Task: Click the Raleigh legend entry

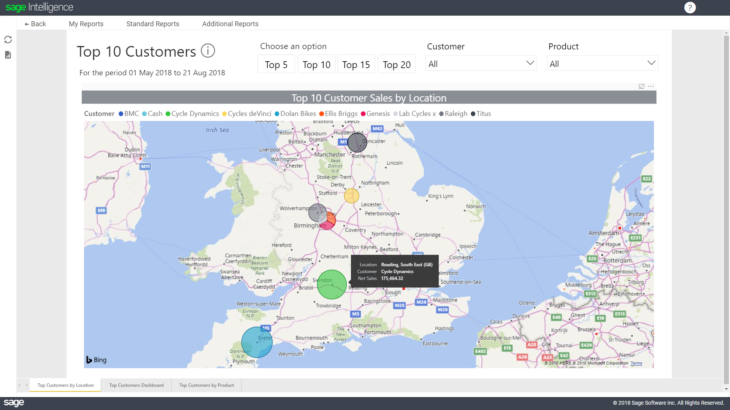Action: click(x=453, y=114)
